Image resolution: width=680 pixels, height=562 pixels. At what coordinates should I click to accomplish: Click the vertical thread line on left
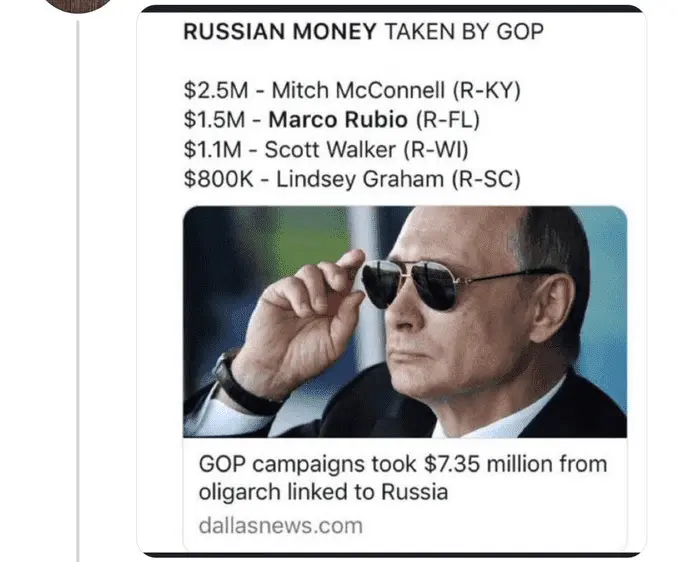pyautogui.click(x=78, y=300)
